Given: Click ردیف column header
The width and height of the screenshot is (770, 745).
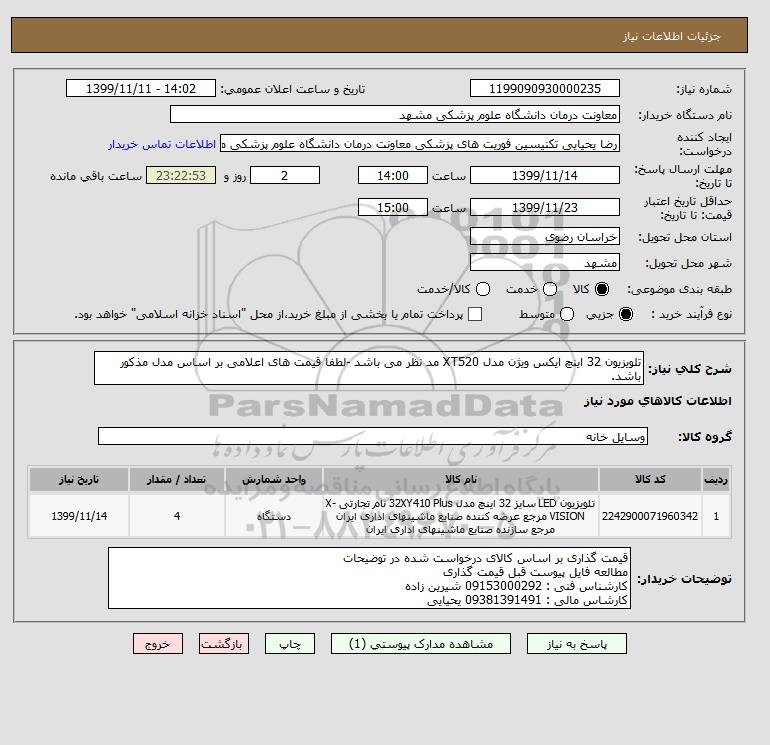Looking at the screenshot, I should (x=716, y=479).
